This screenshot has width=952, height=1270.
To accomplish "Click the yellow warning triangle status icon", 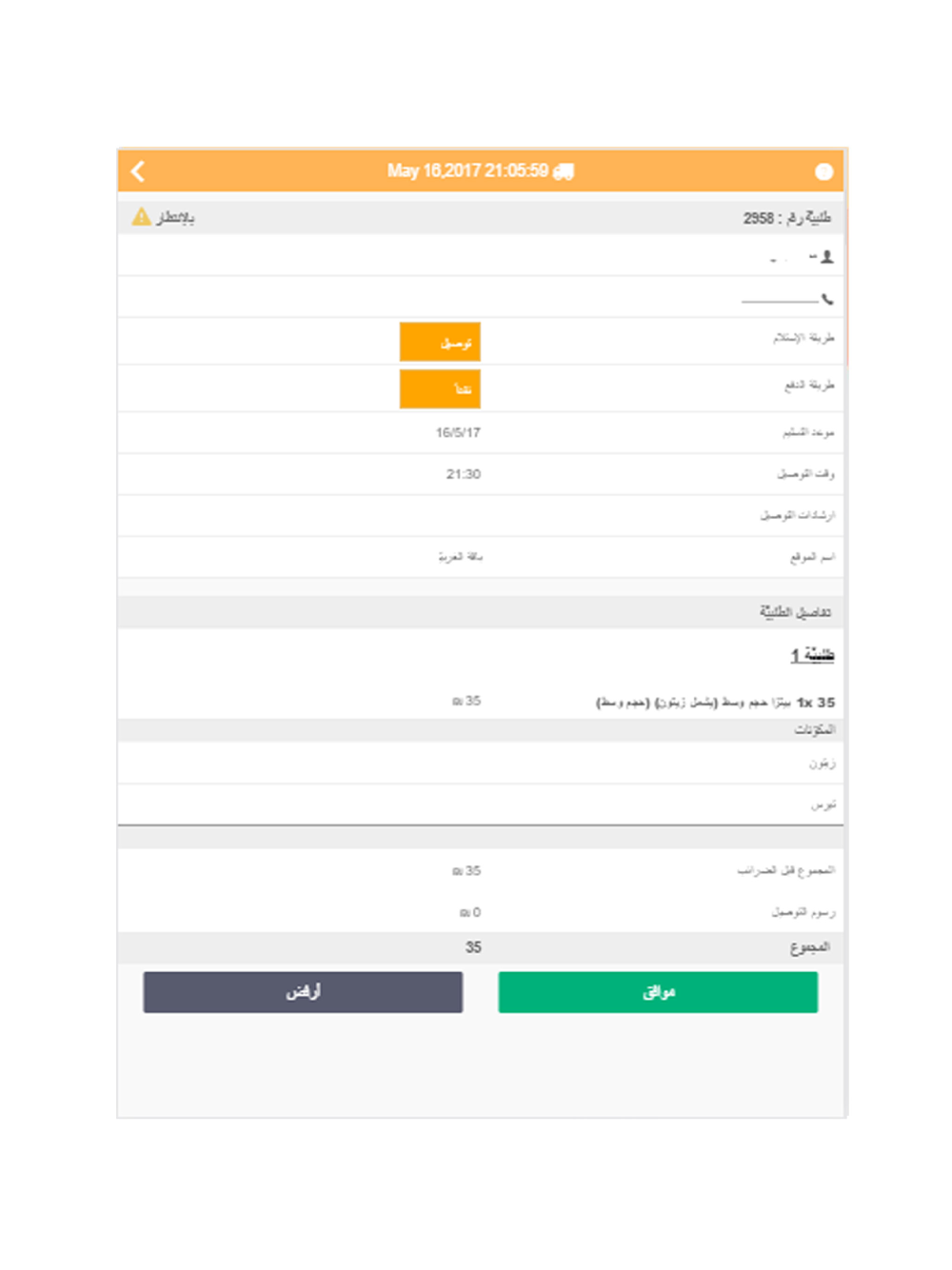I will 141,217.
